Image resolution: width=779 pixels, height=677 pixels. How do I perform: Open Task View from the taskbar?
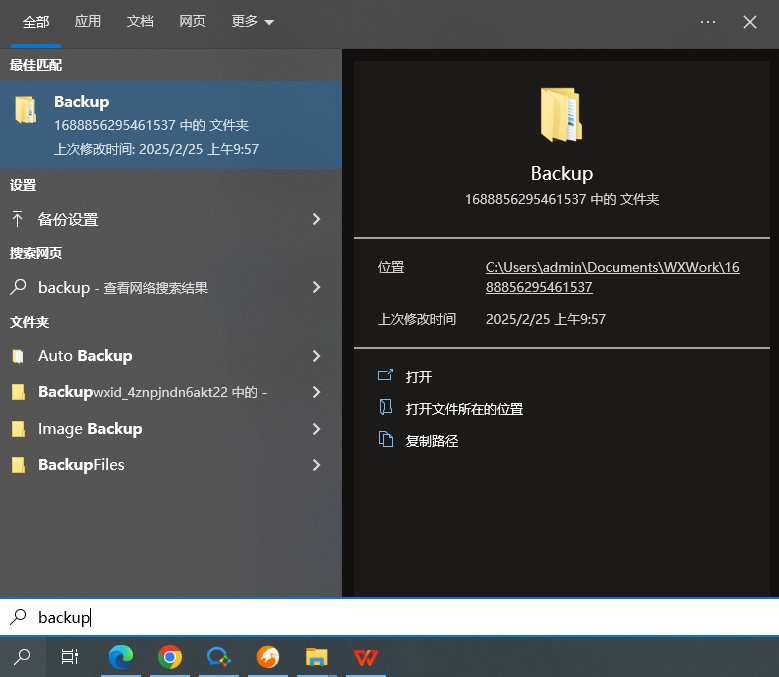(x=70, y=657)
